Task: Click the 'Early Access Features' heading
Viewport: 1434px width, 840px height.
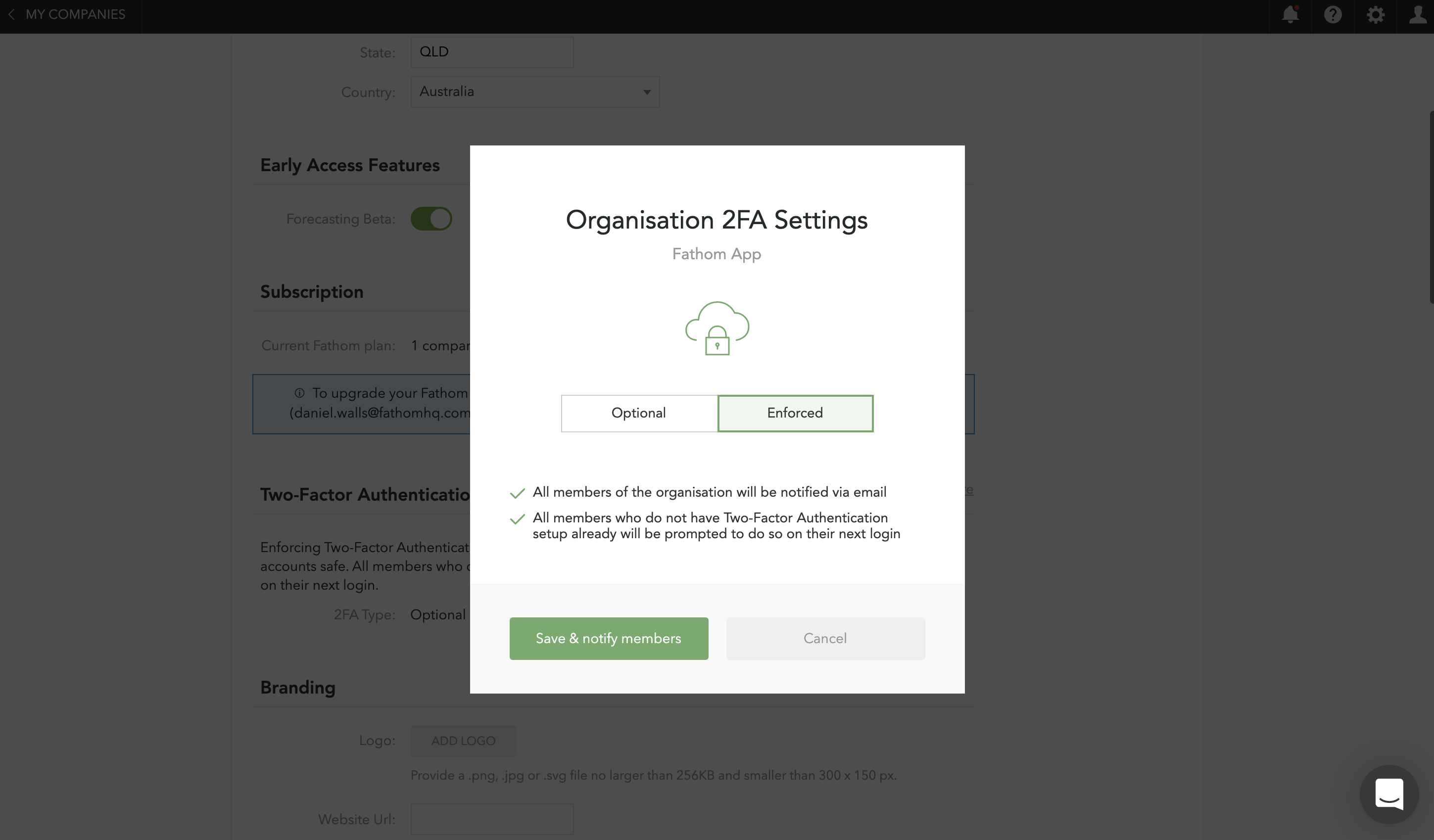Action: [350, 165]
